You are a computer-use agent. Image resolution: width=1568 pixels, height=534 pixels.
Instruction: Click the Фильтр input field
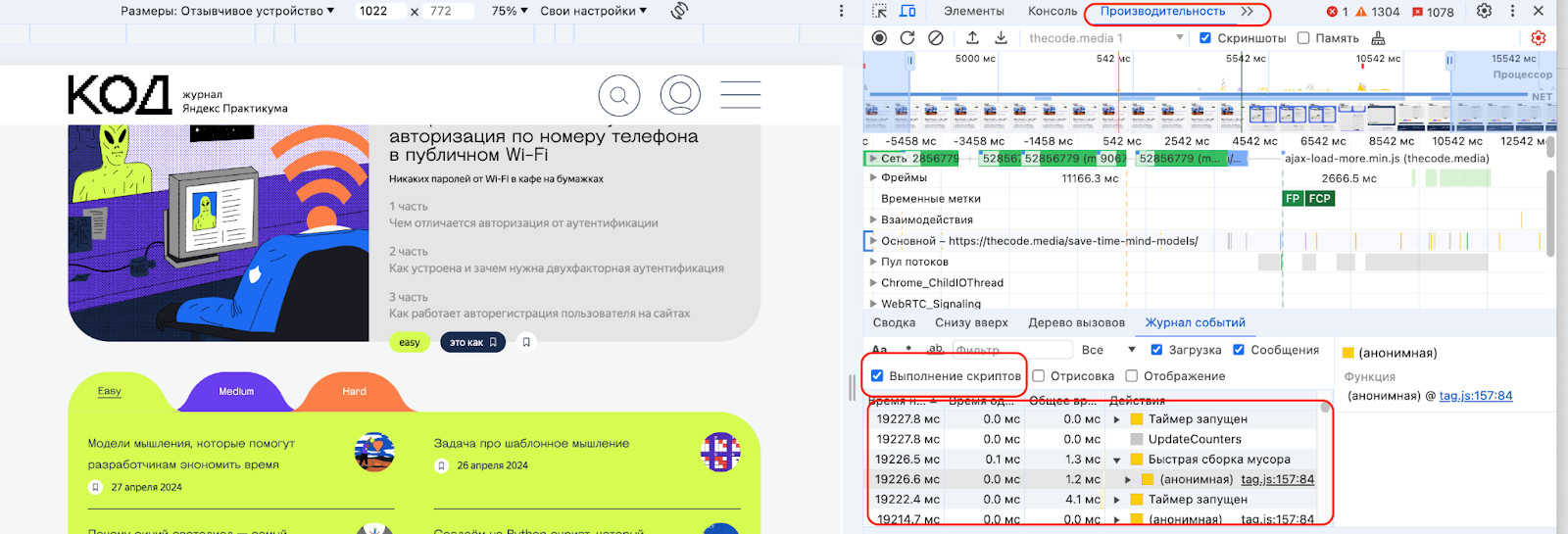[x=1011, y=350]
